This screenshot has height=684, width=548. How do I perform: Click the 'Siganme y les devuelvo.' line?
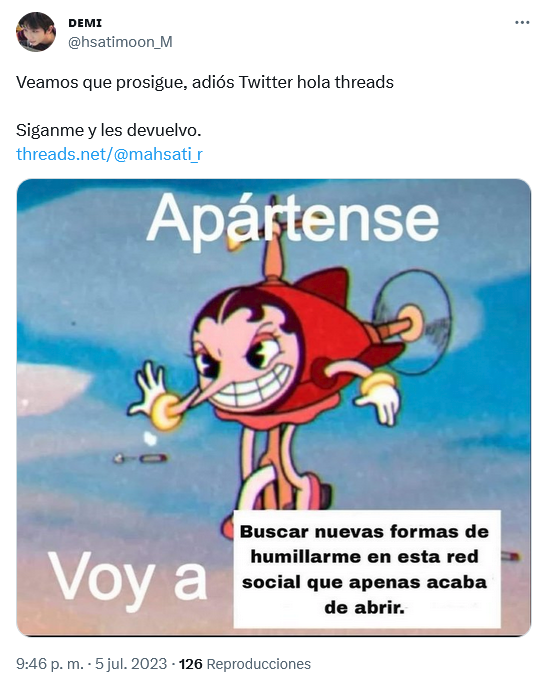pos(109,130)
